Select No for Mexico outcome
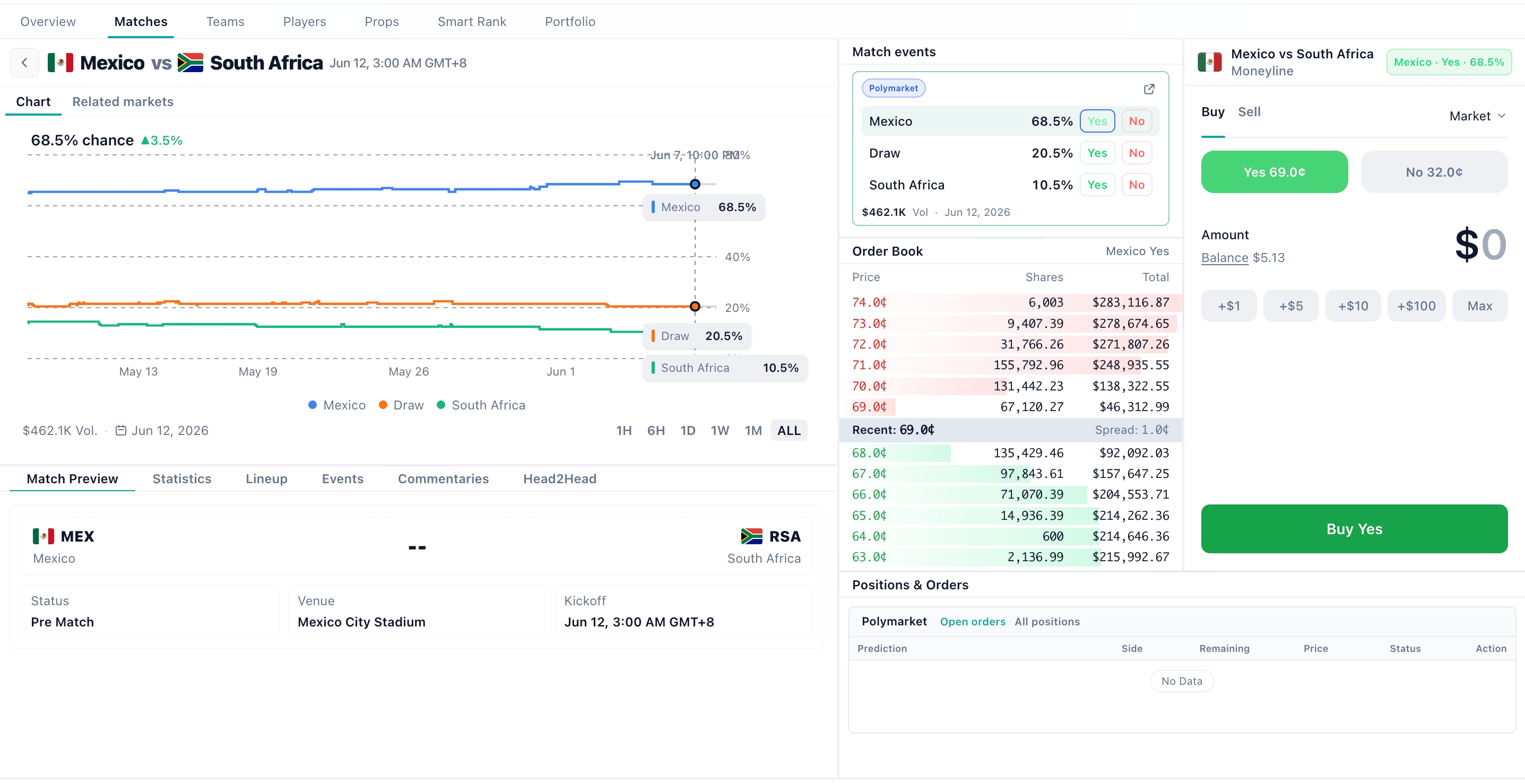This screenshot has width=1525, height=784. [1136, 121]
